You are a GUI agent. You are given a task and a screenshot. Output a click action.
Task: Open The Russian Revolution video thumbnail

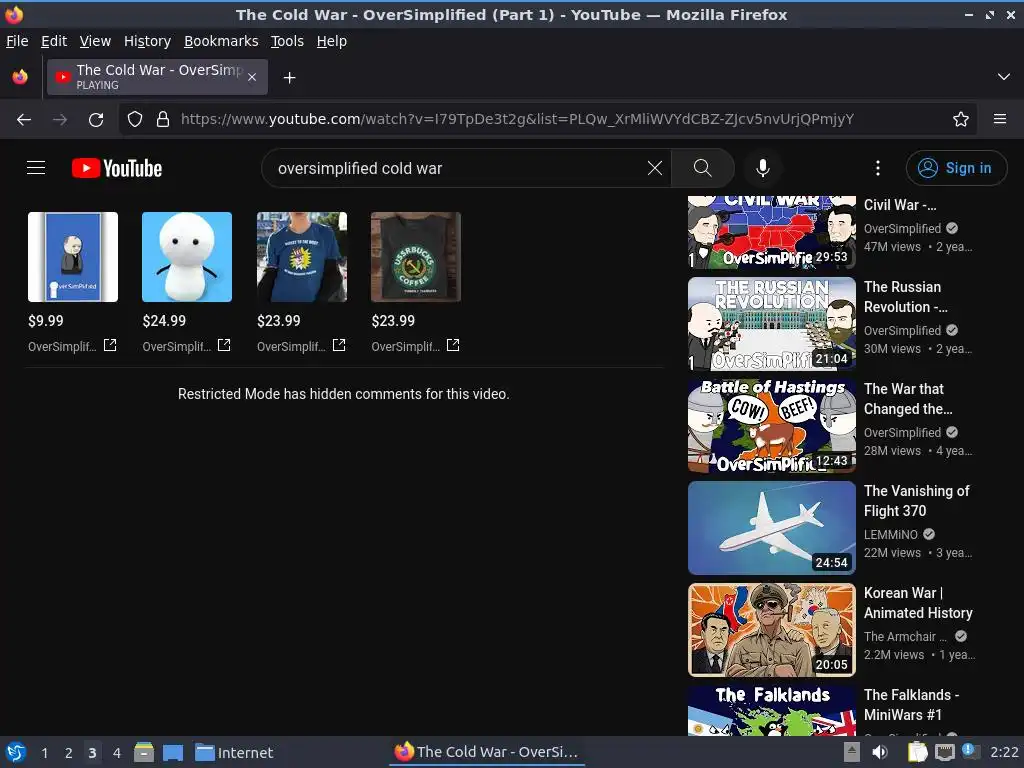coord(772,324)
